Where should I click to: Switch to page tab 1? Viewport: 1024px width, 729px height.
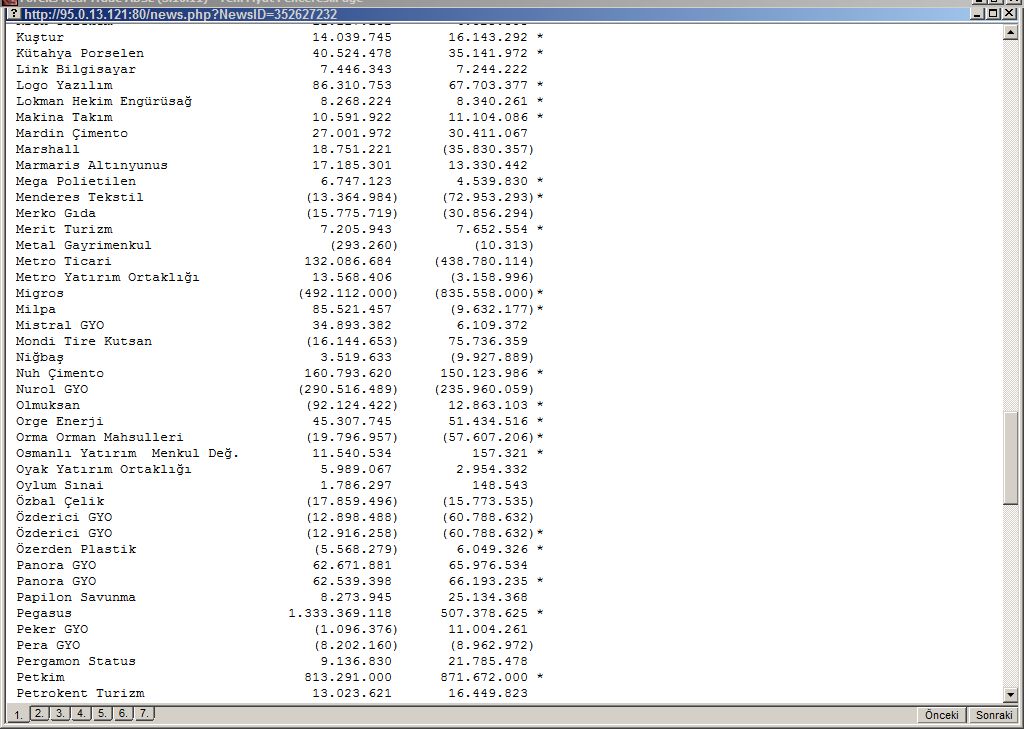tap(18, 715)
